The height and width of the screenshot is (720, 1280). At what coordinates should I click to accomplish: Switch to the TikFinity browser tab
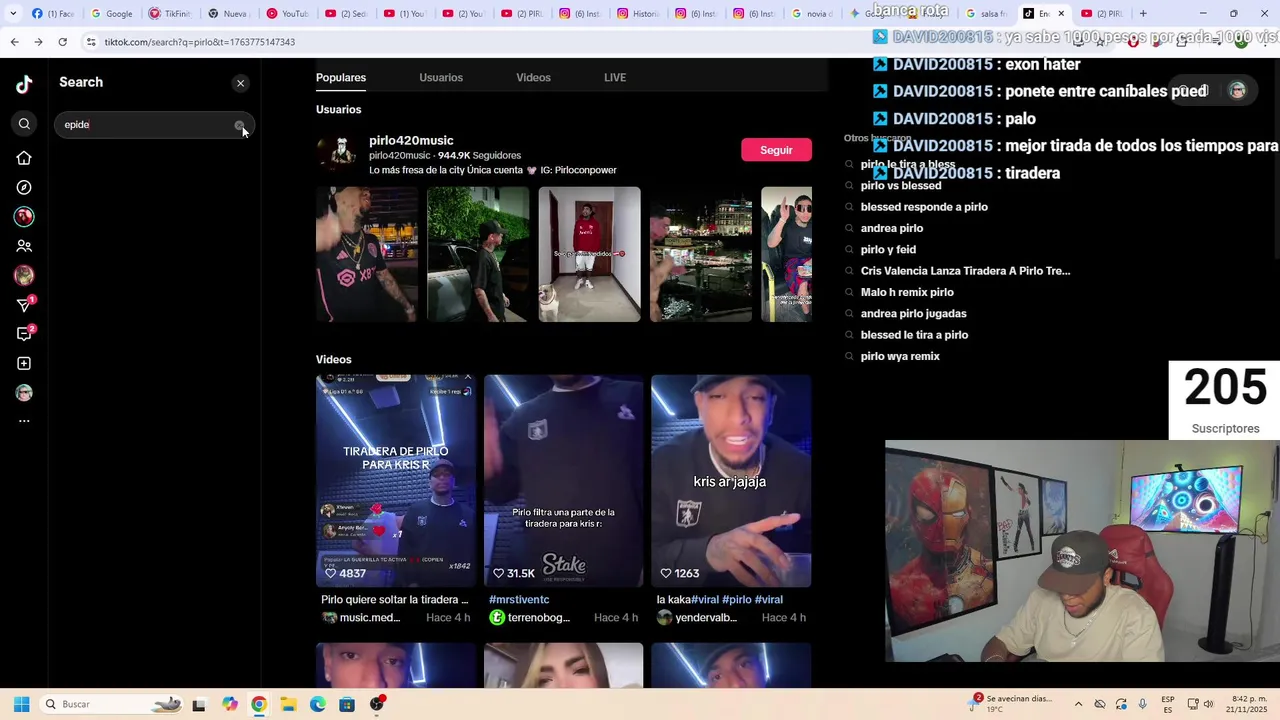click(x=170, y=13)
